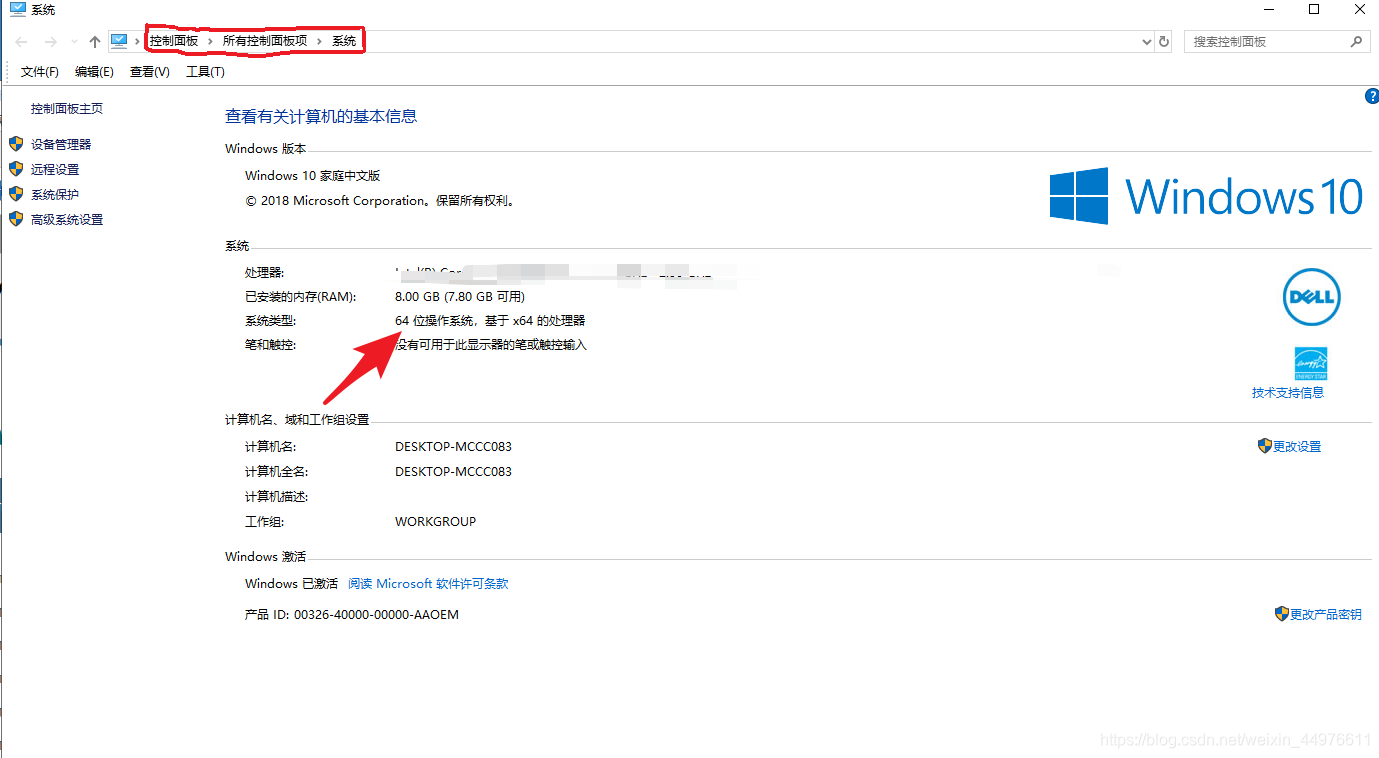Click shield icon beside 设备管理器
1379x758 pixels.
[16, 144]
